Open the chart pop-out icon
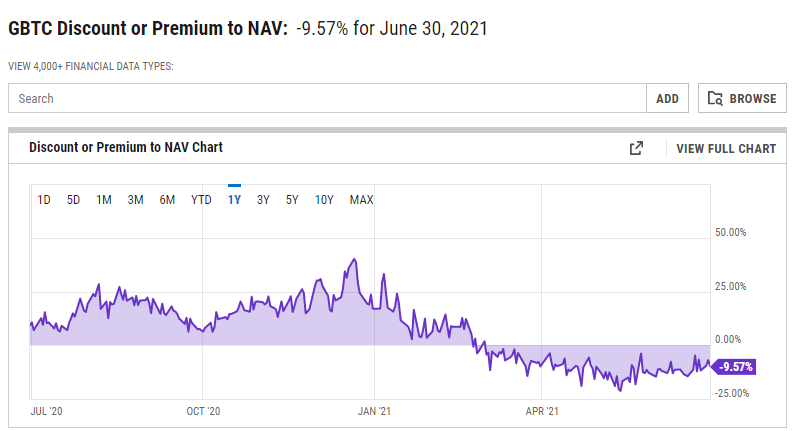The image size is (803, 431). pyautogui.click(x=636, y=148)
